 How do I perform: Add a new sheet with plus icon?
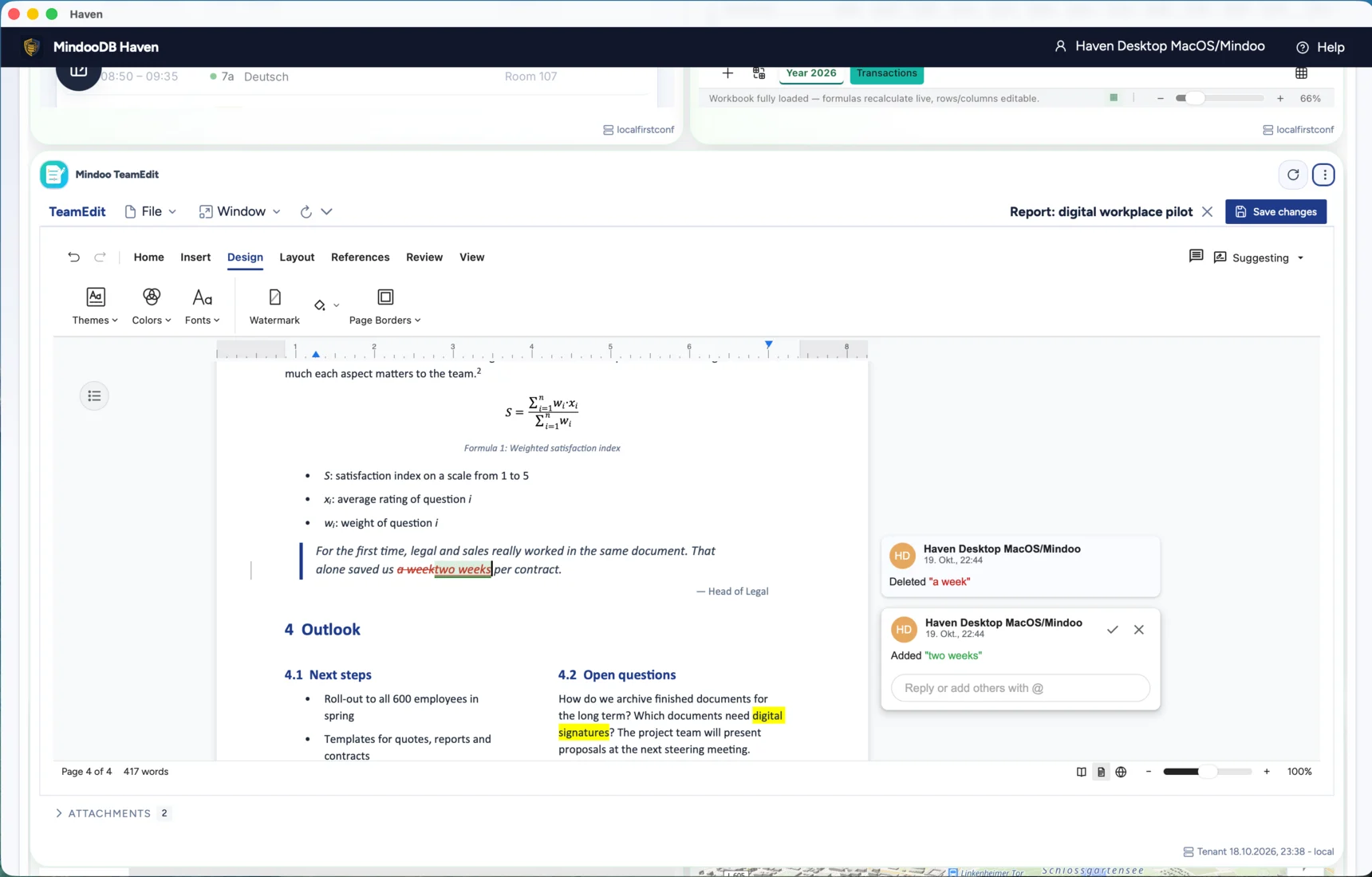tap(727, 73)
